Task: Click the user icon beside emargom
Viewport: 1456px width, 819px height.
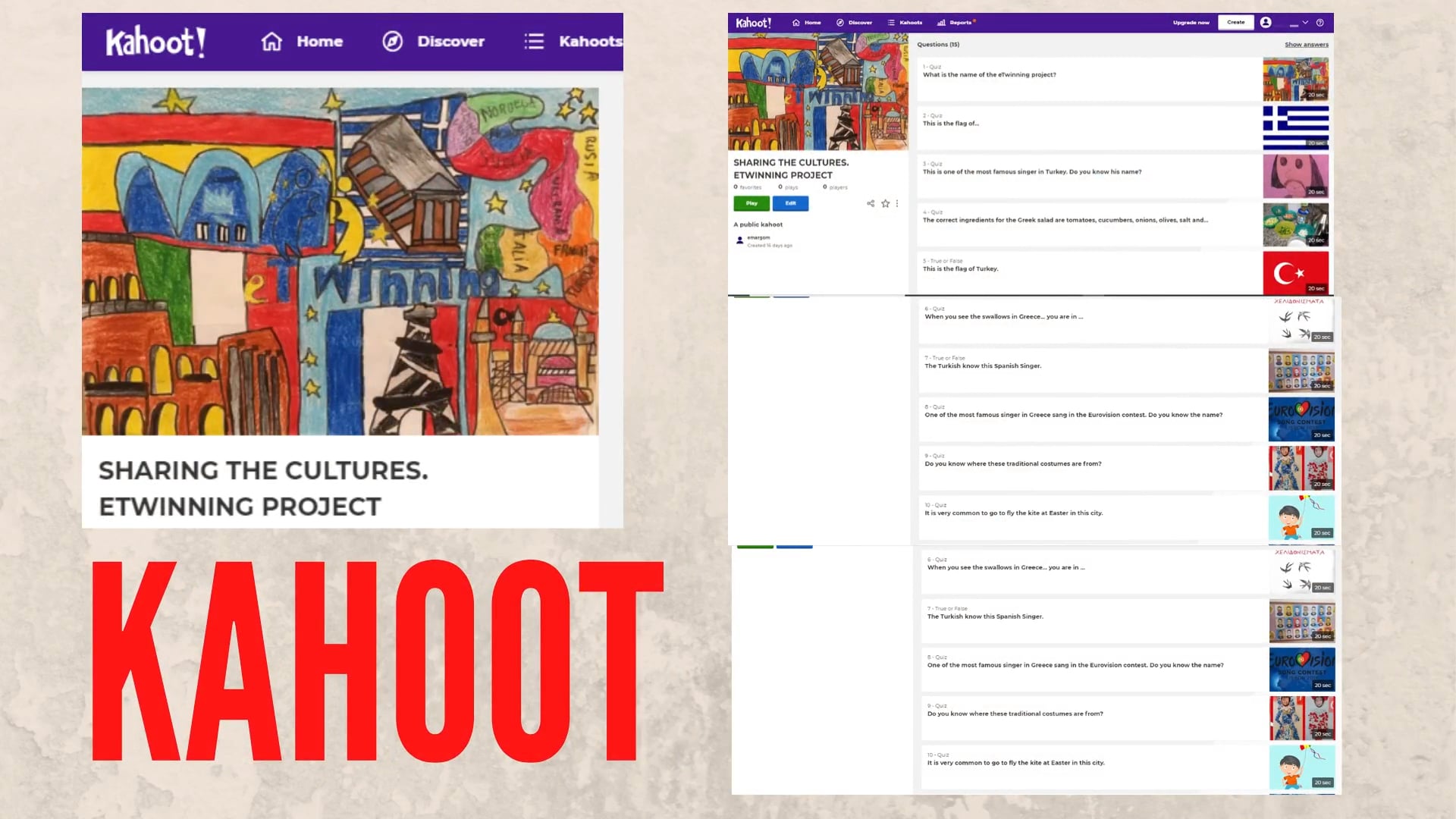Action: pos(739,240)
